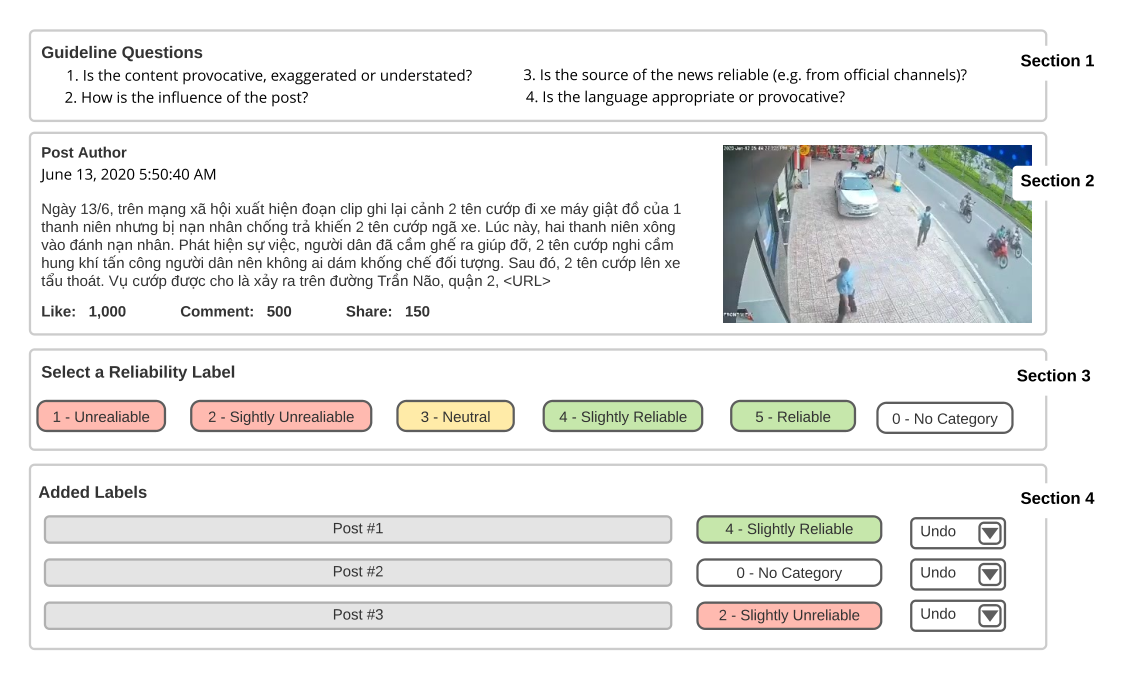Select the '1 - Unrealiable' label button
Image resolution: width=1132 pixels, height=677 pixels.
pos(101,416)
